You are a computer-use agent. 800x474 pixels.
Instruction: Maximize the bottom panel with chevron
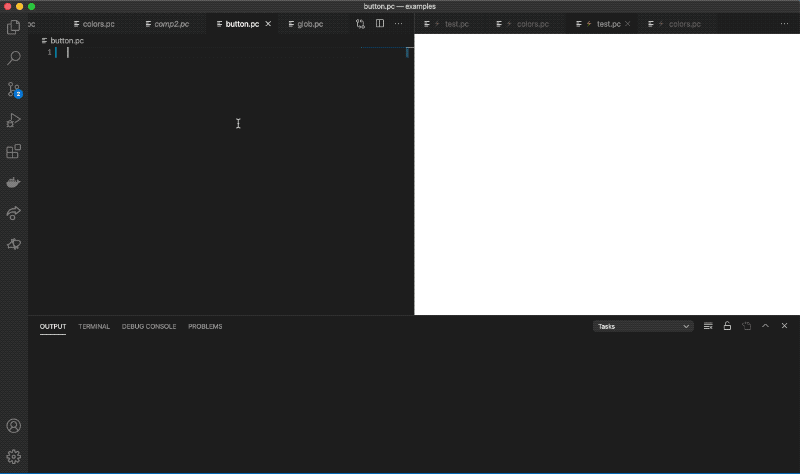pyautogui.click(x=765, y=326)
